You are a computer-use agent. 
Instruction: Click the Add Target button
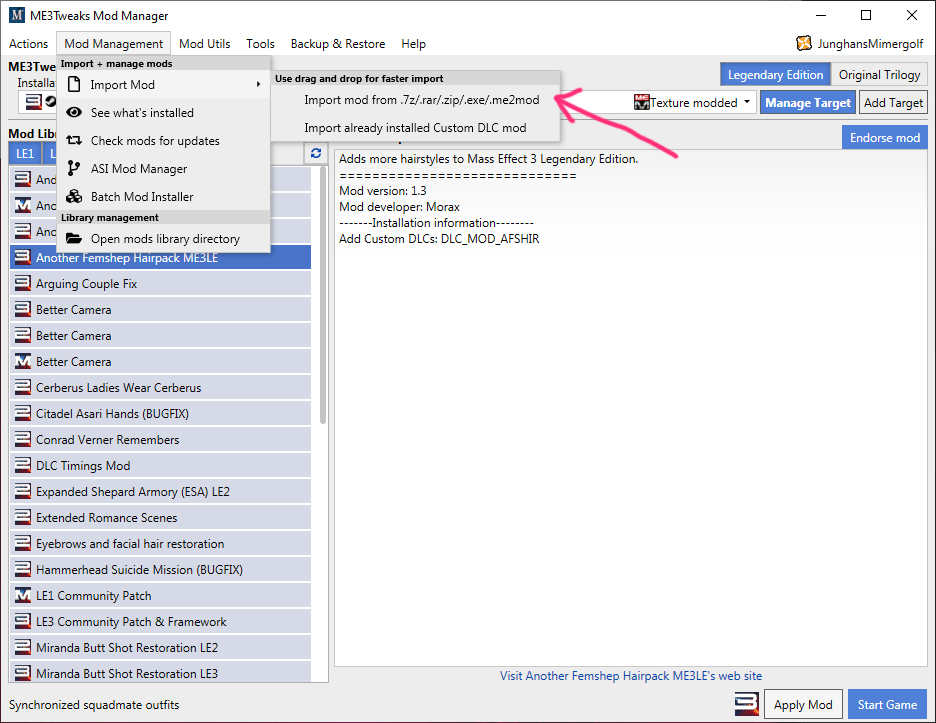(893, 103)
